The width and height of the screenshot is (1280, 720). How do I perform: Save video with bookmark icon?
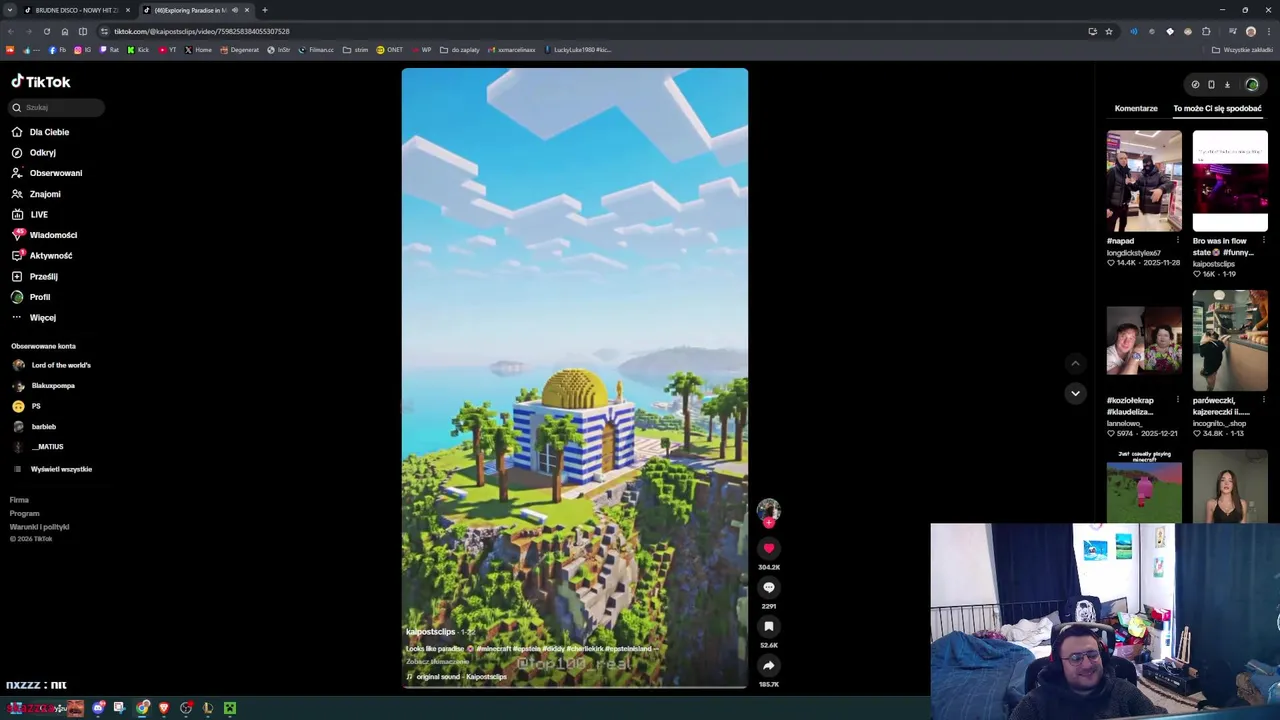point(768,626)
